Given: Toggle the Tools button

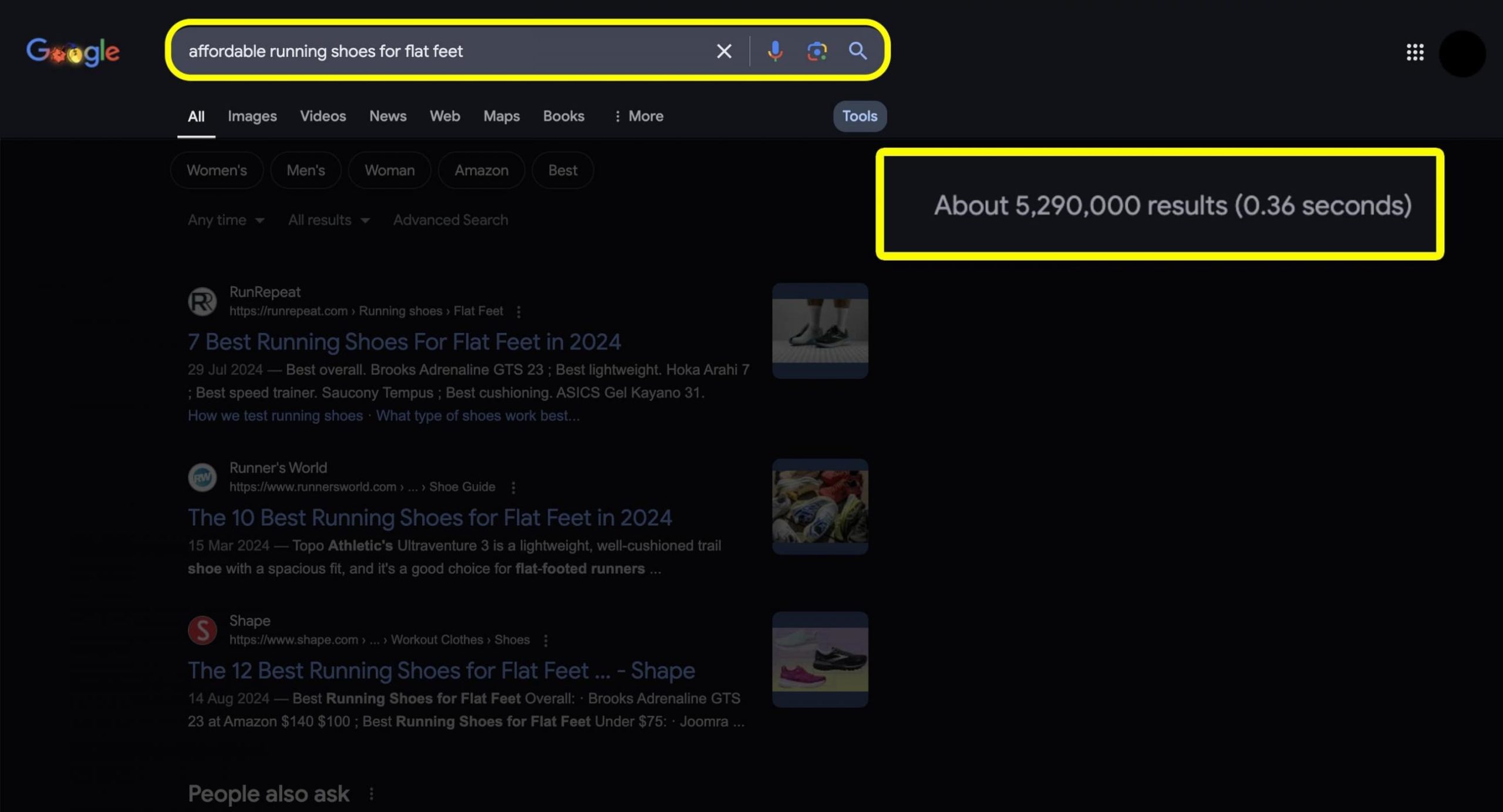Looking at the screenshot, I should pos(860,116).
